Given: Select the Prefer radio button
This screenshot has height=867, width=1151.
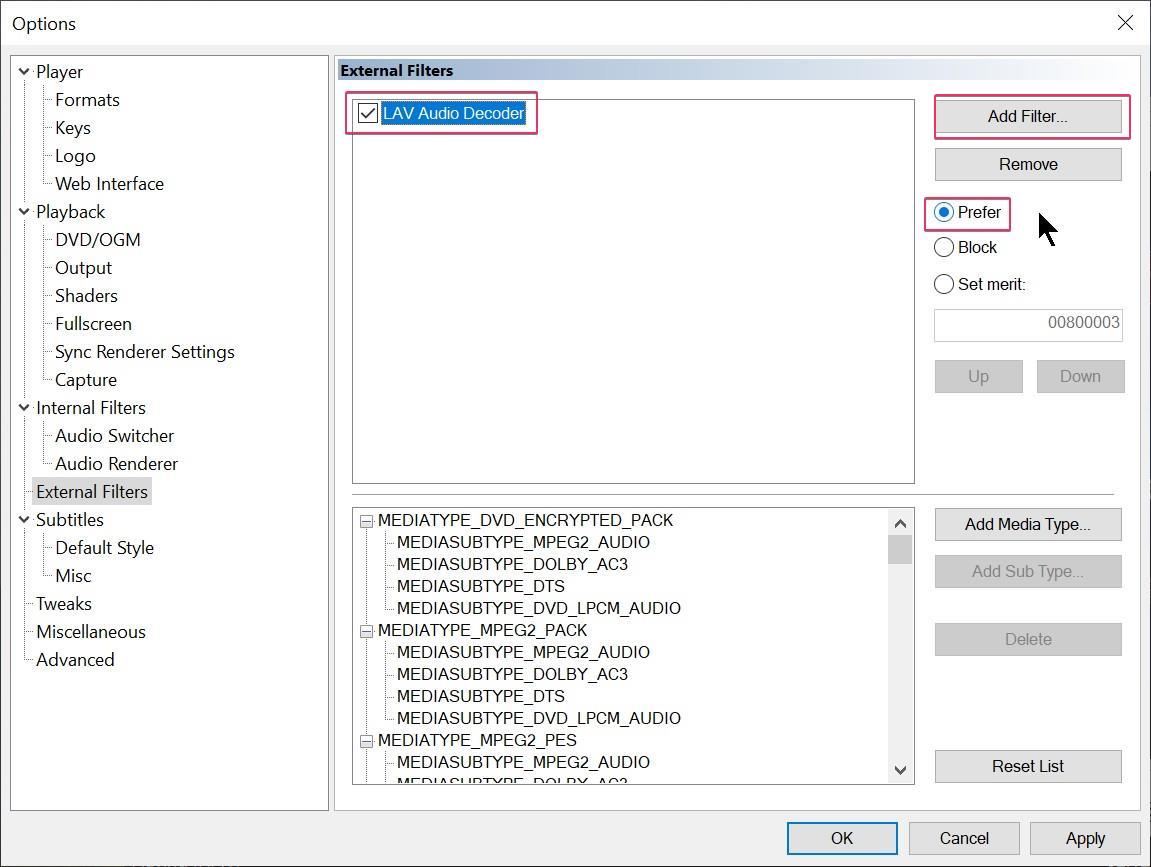Looking at the screenshot, I should pos(944,212).
